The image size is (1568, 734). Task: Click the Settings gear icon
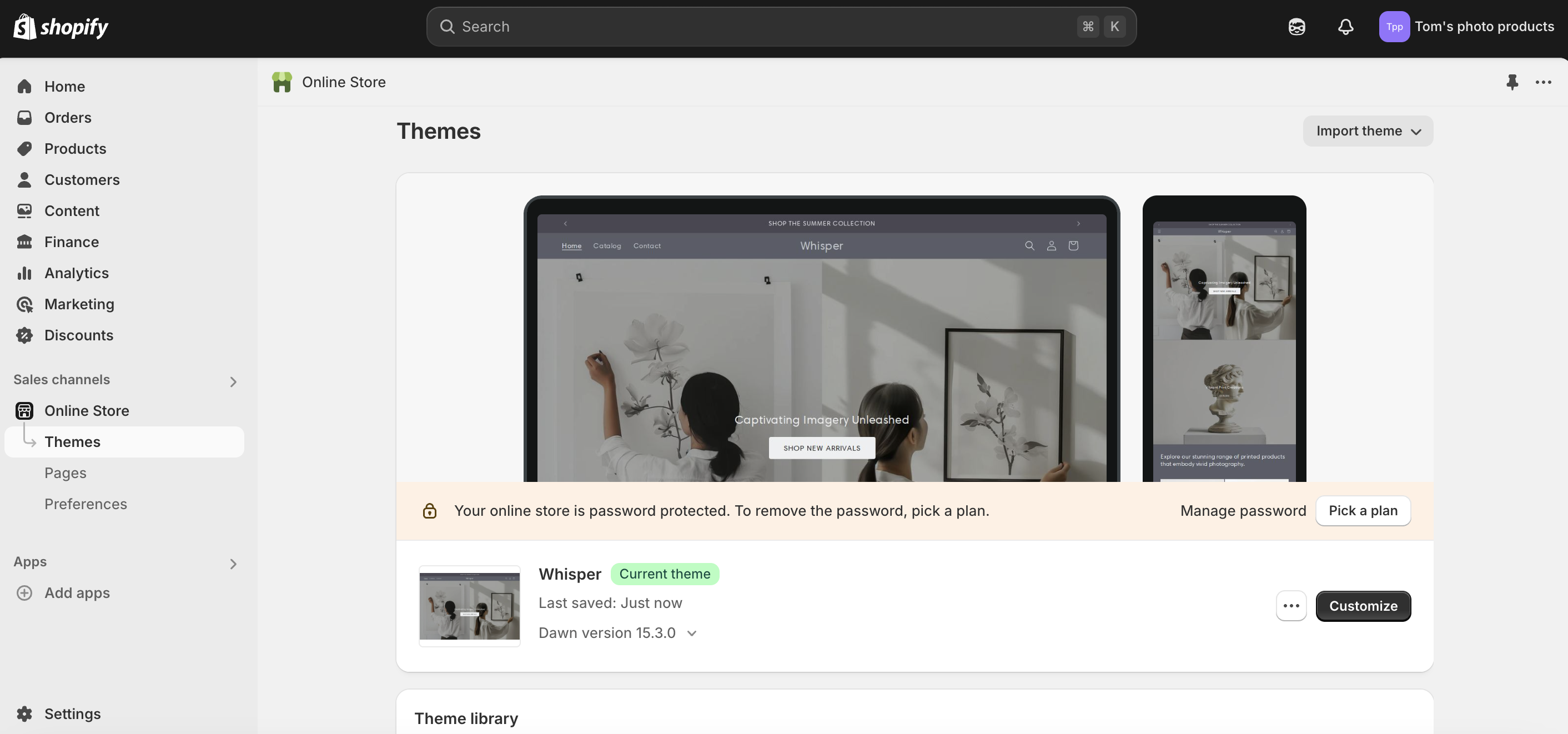pyautogui.click(x=24, y=713)
